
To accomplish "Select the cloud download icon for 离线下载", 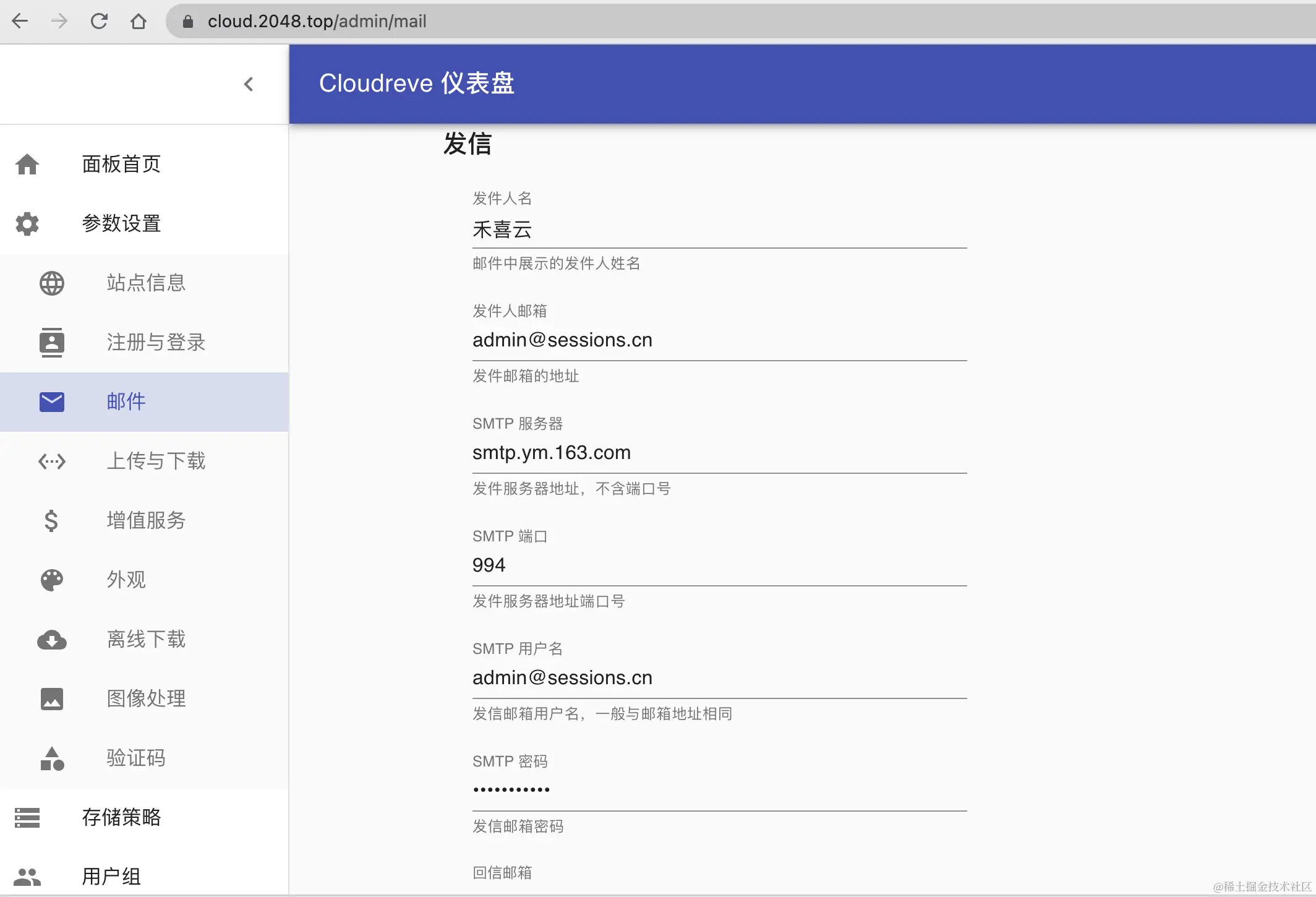I will pos(51,640).
